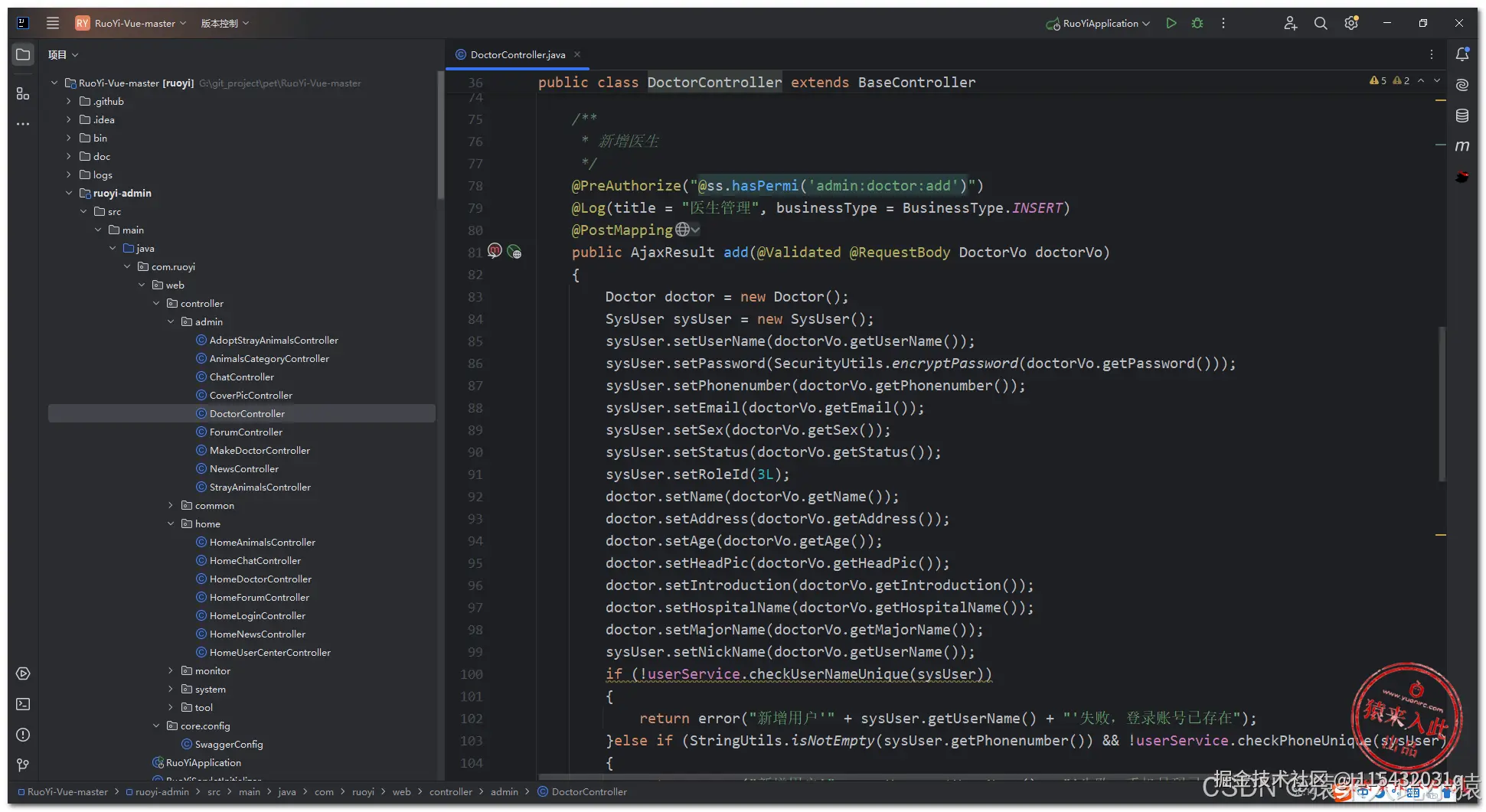Expand the .github folder
The width and height of the screenshot is (1486, 812).
coord(69,101)
